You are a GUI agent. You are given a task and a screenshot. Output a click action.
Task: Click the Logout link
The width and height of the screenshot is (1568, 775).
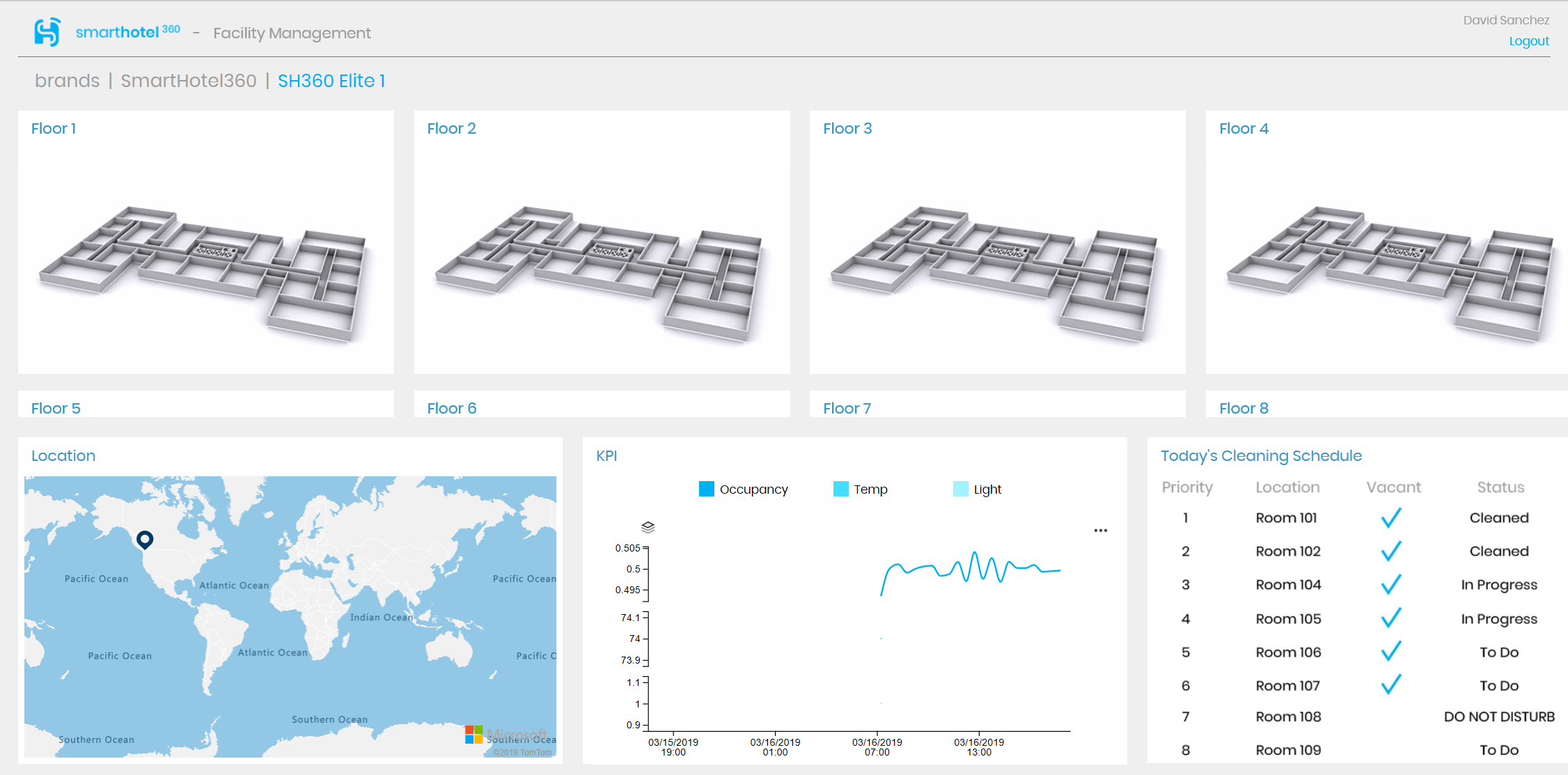coord(1529,41)
